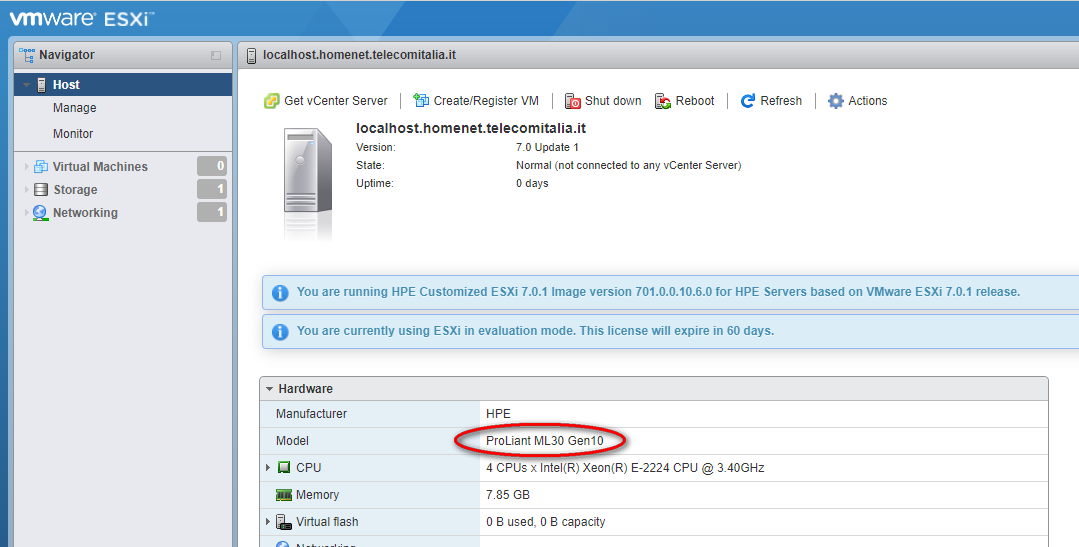
Task: Collapse the Hardware panel
Action: tap(270, 389)
